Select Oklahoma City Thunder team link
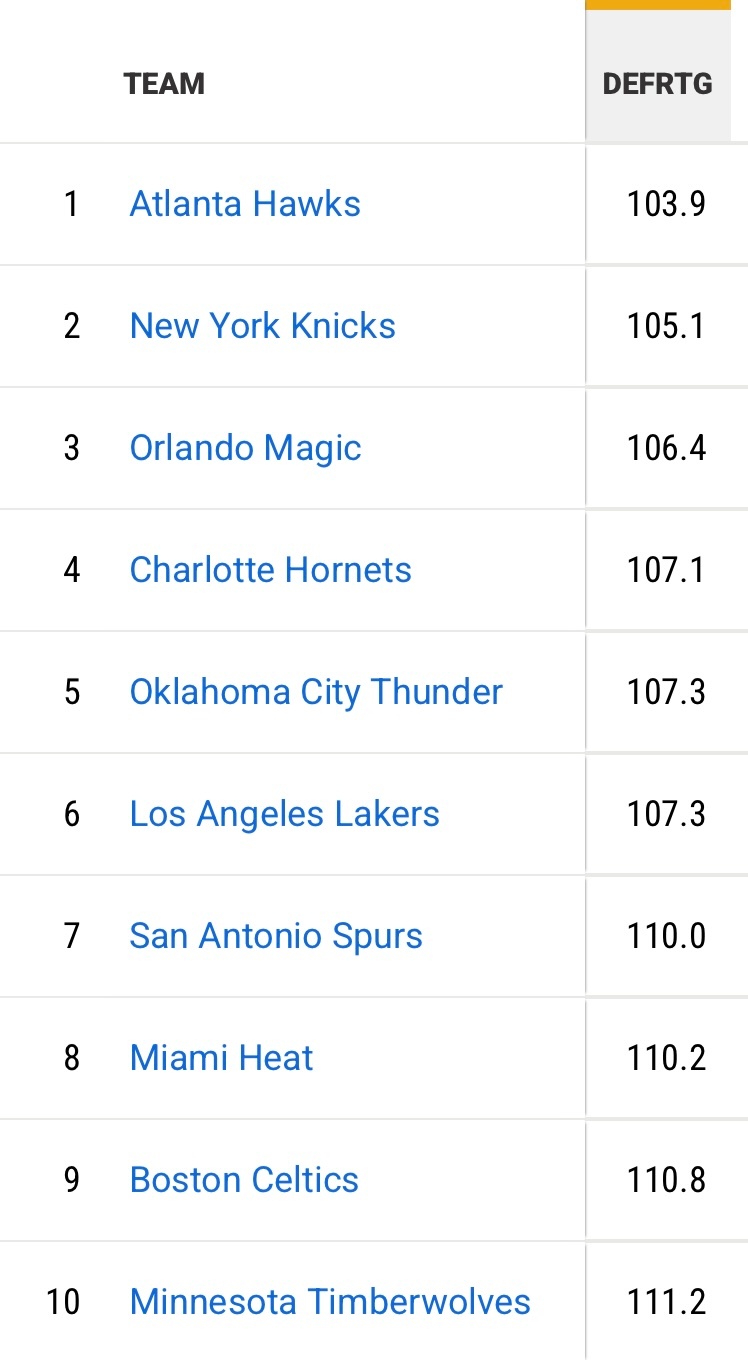This screenshot has height=1360, width=748. [316, 692]
